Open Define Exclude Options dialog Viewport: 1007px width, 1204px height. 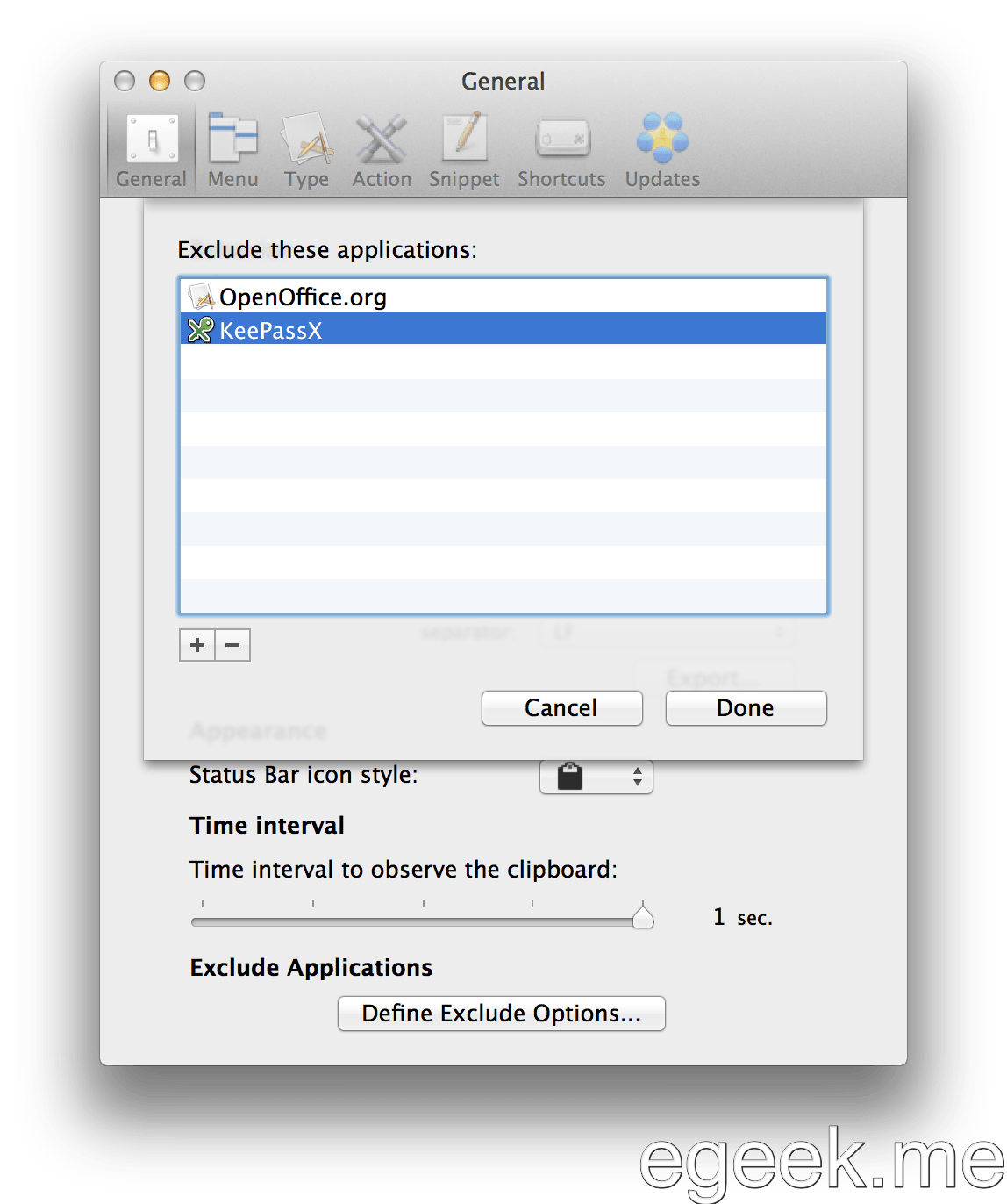[501, 1014]
